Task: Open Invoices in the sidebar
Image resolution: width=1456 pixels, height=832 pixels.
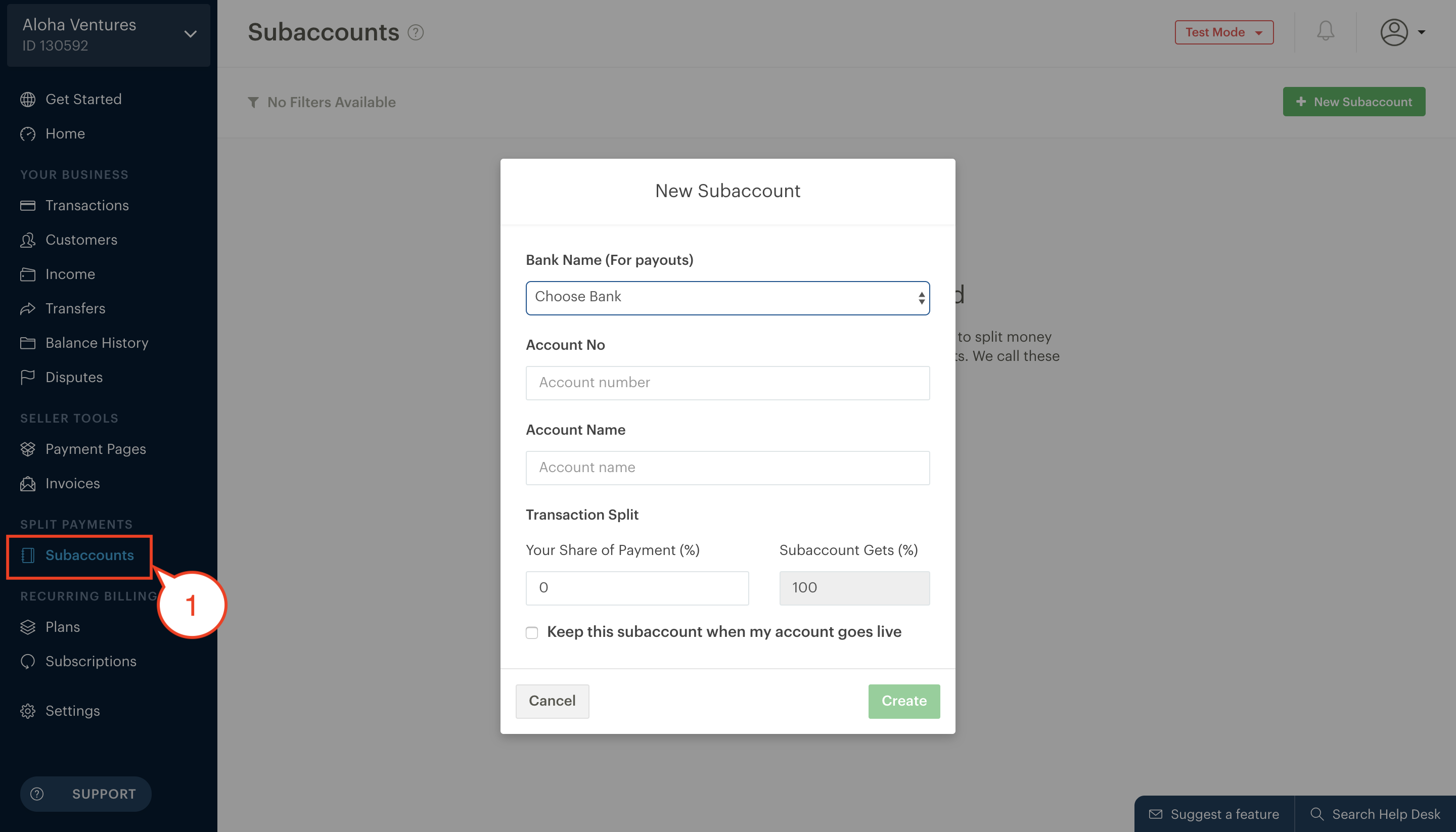Action: [73, 483]
